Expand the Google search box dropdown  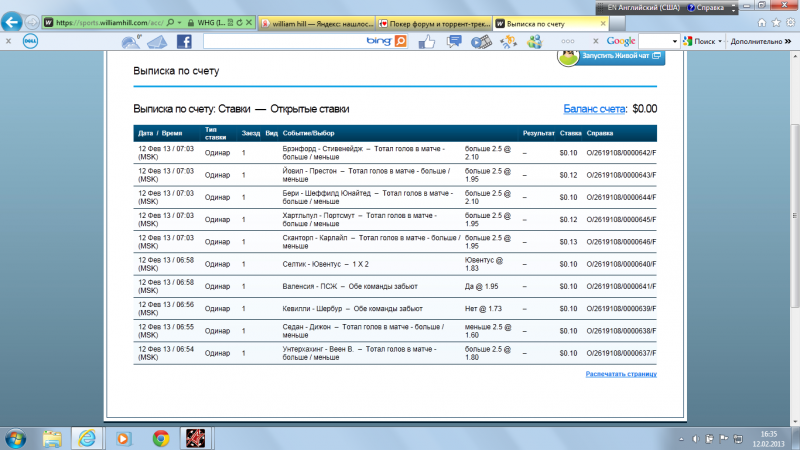pos(674,41)
